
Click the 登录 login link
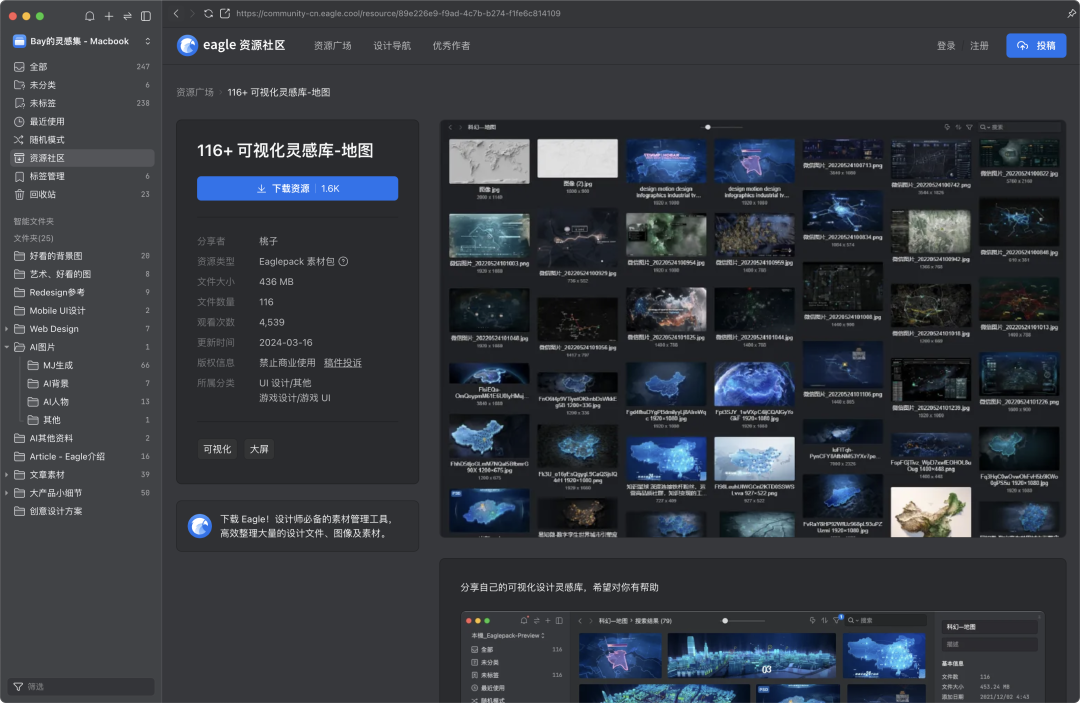tap(946, 45)
